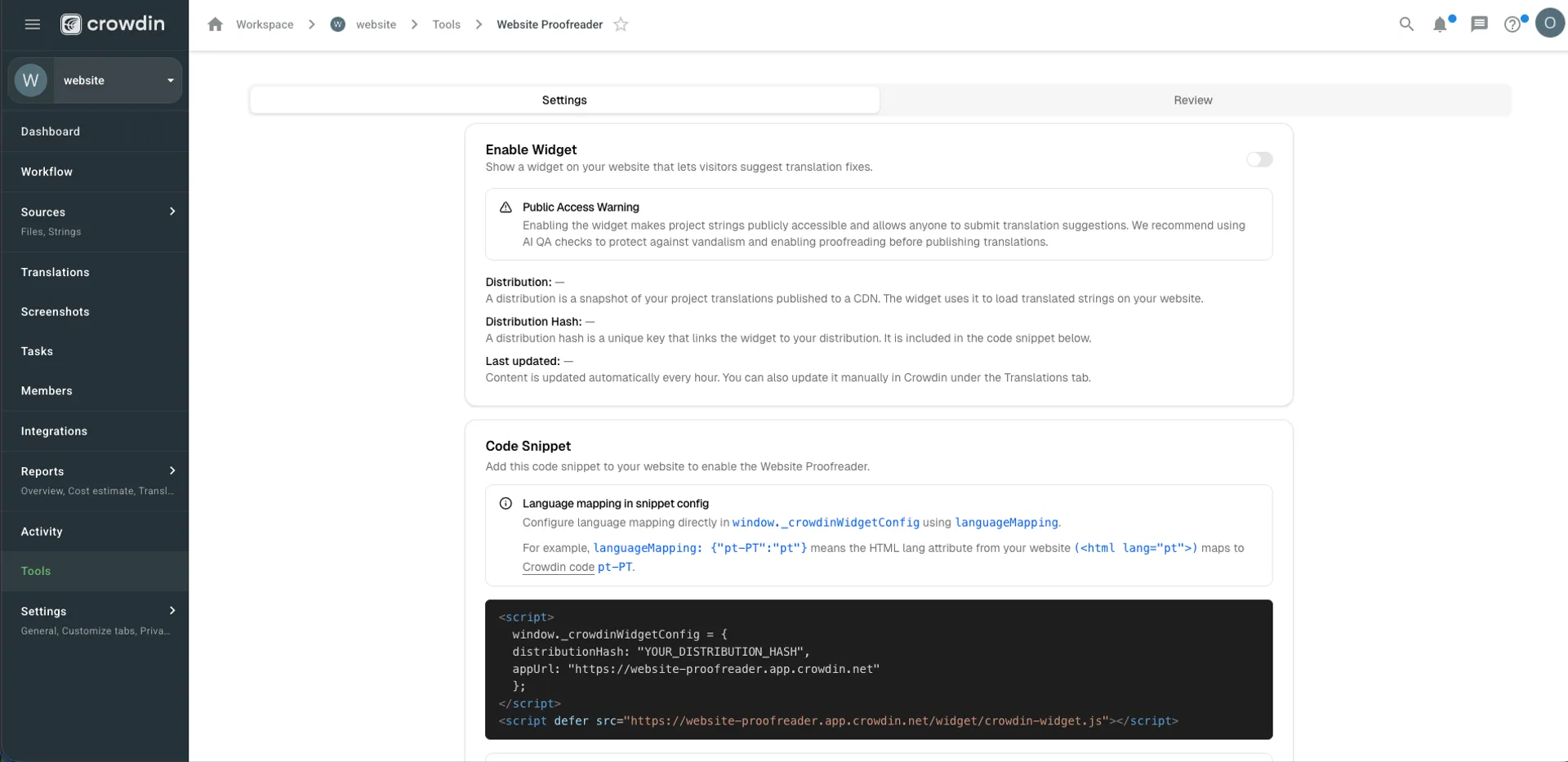Toggle the Enable Widget switch
Image resolution: width=1568 pixels, height=762 pixels.
(x=1259, y=159)
